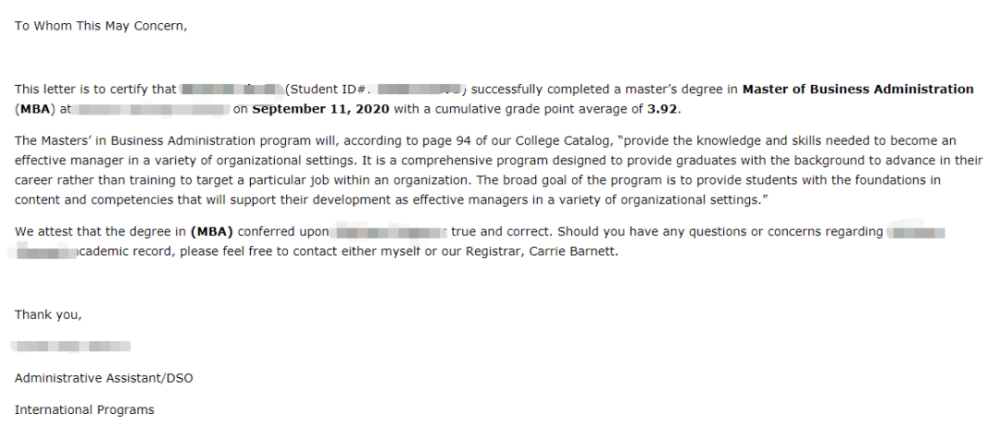Image resolution: width=1000 pixels, height=426 pixels.
Task: Click the 'Administrative Assistant/DSO' title line
Action: pyautogui.click(x=104, y=378)
